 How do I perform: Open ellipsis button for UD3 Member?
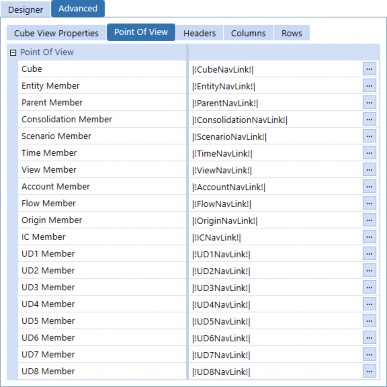click(369, 287)
